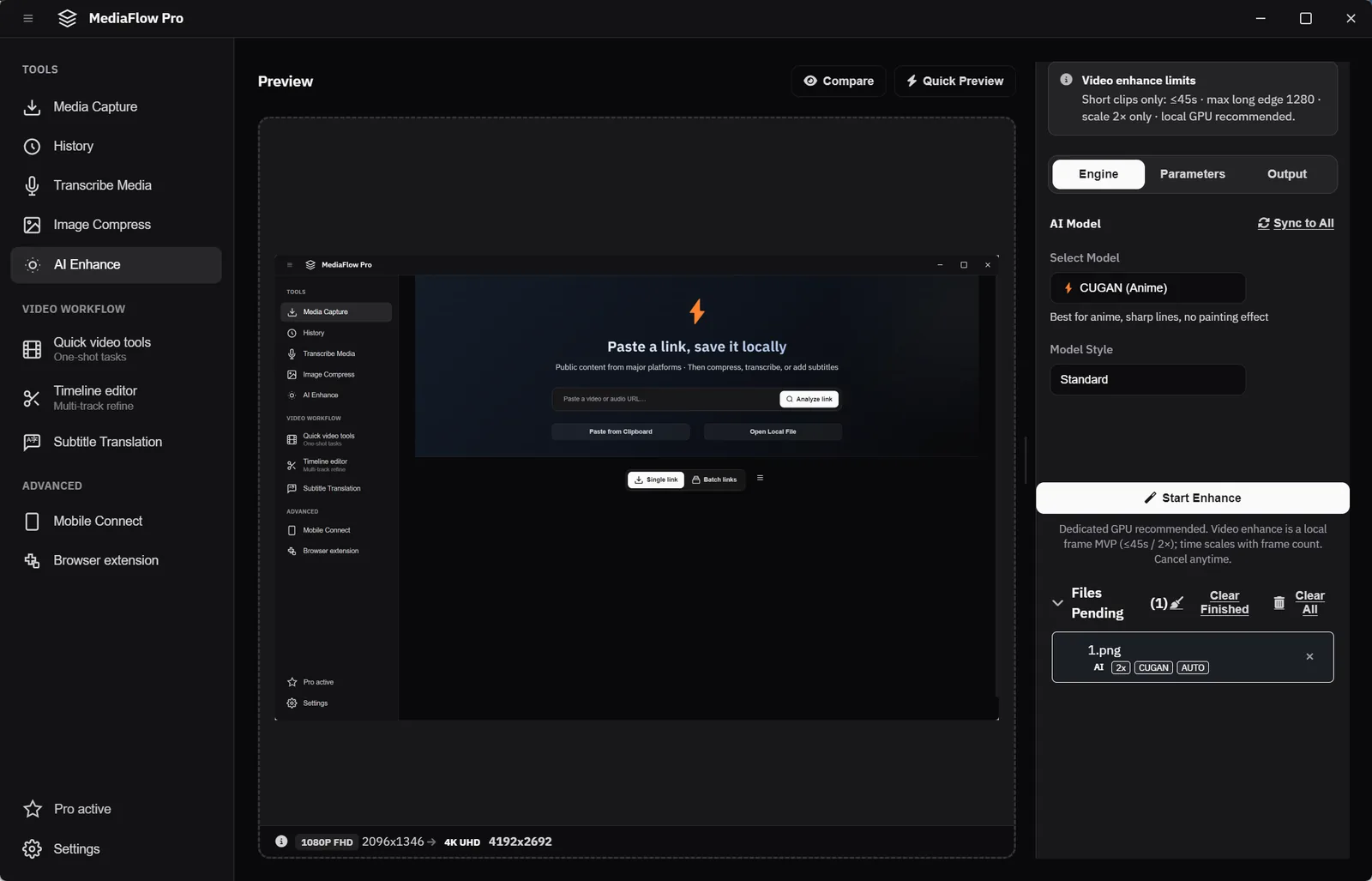This screenshot has height=881, width=1372.
Task: Open Quick video tools
Action: [x=116, y=349]
